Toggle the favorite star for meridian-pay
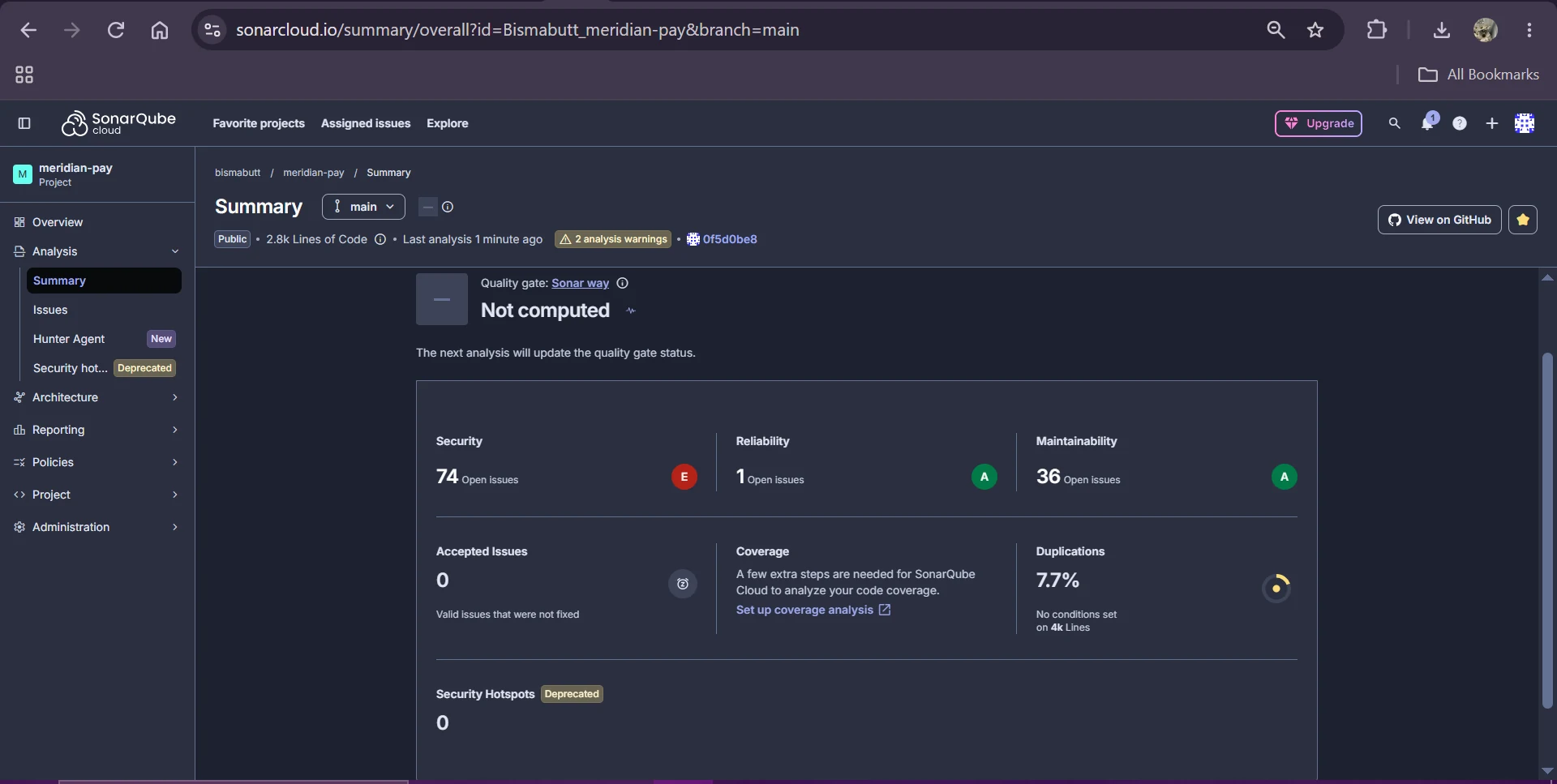 click(1523, 220)
